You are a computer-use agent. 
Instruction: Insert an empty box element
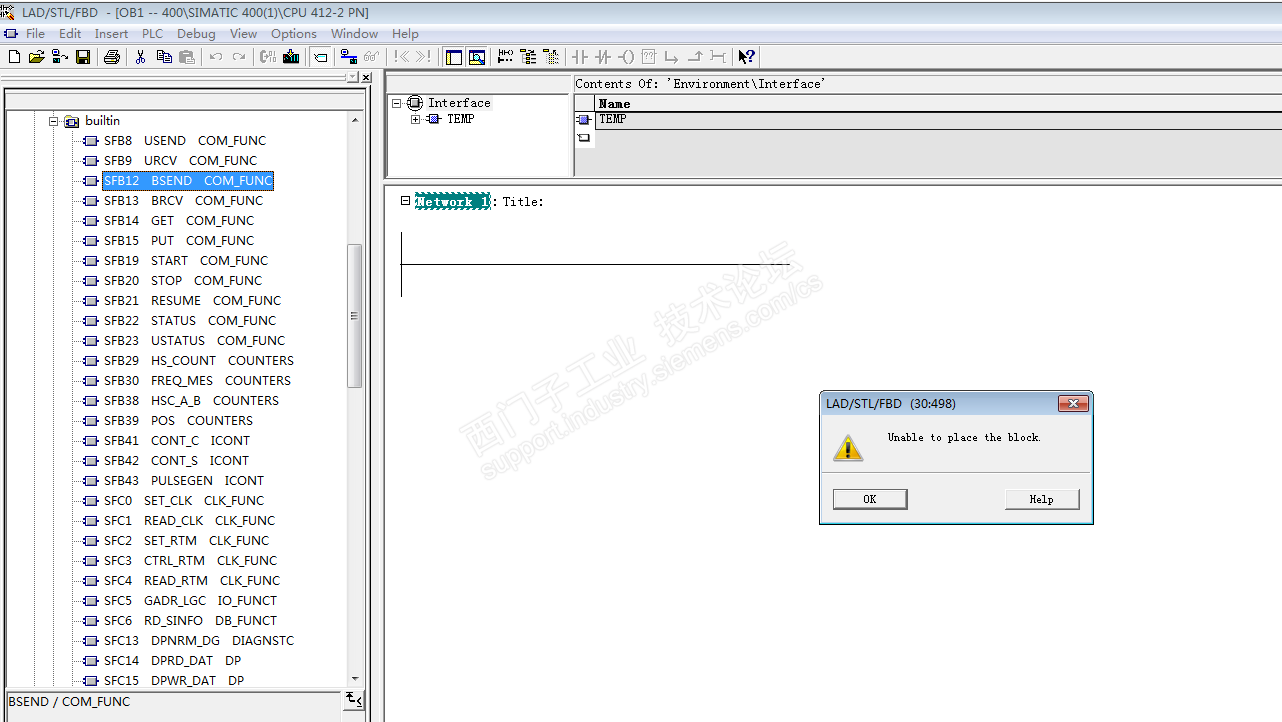[649, 57]
